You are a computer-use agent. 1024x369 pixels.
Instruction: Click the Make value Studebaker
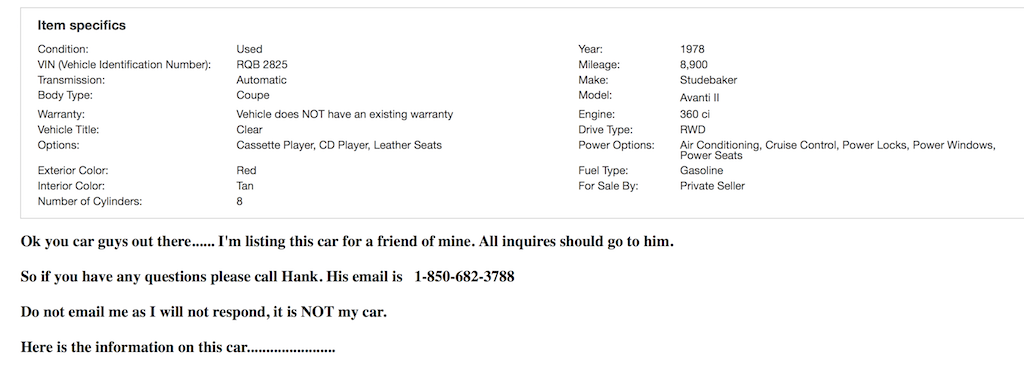tap(709, 80)
